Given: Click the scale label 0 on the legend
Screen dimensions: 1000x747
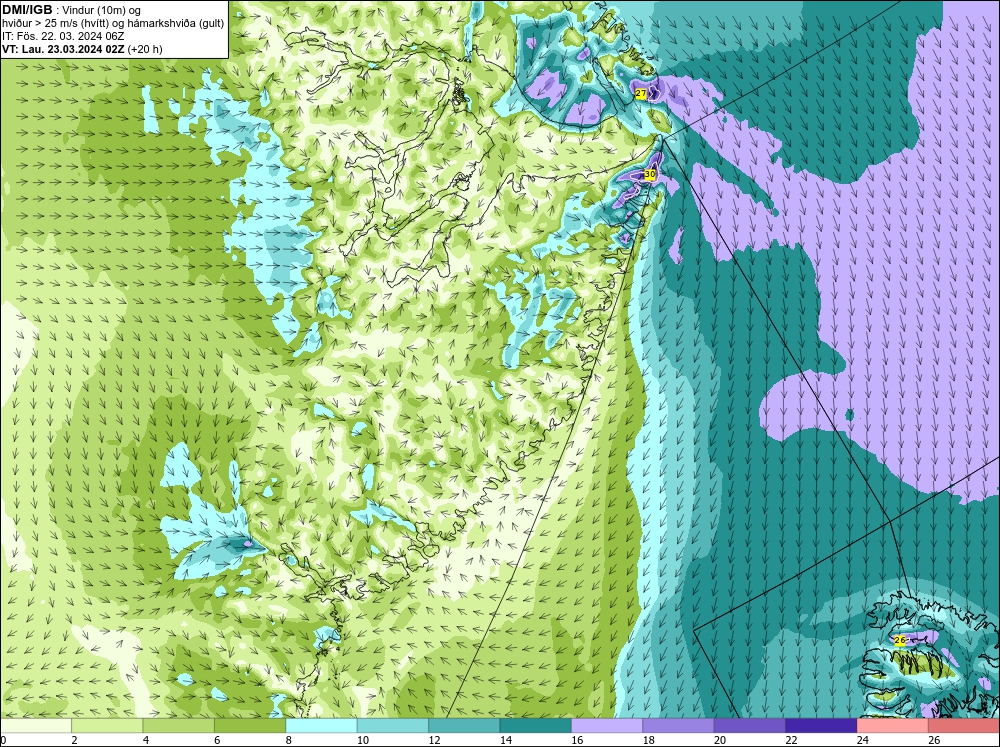Looking at the screenshot, I should point(3,740).
